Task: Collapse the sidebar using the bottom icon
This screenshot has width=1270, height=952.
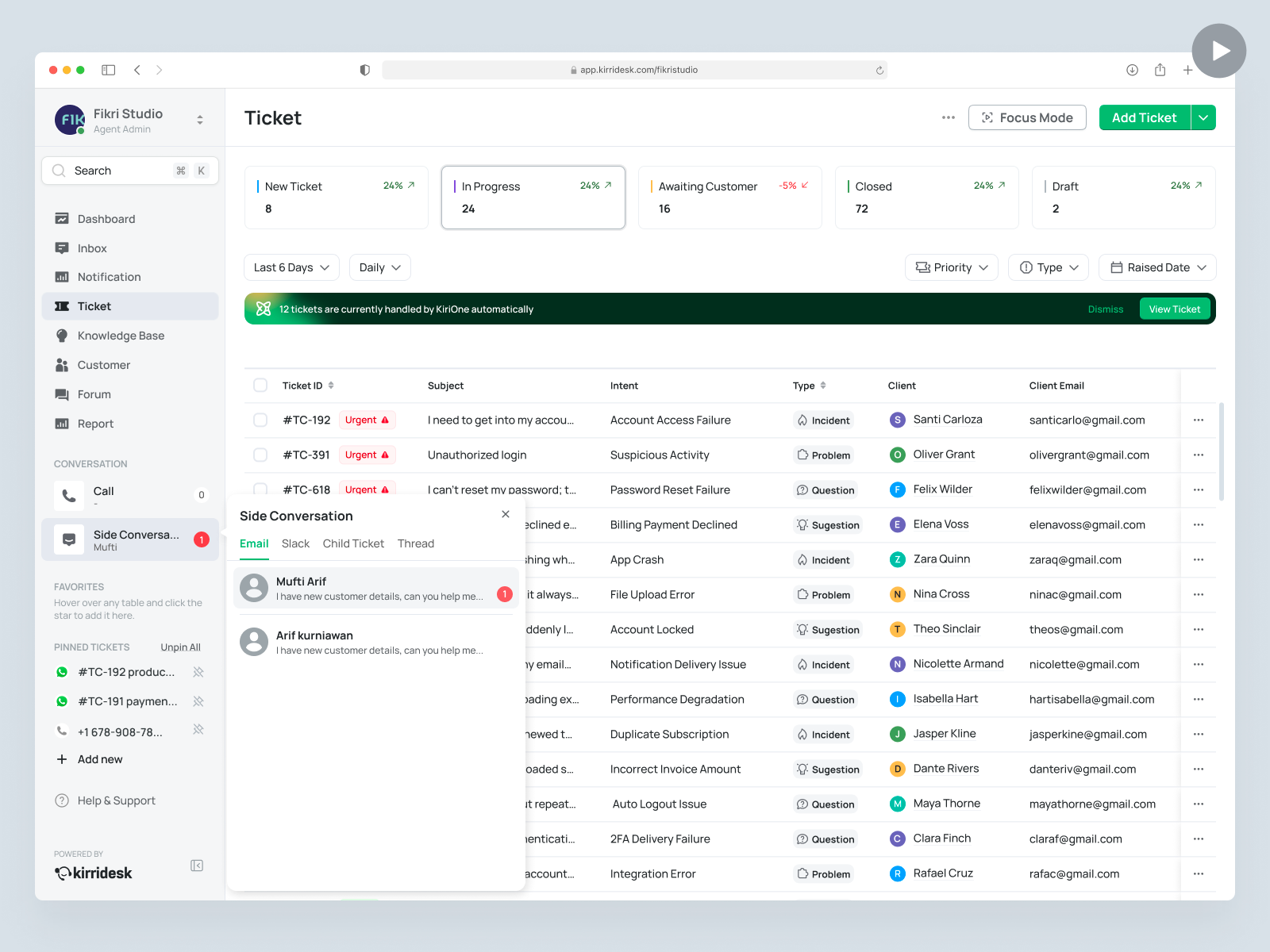Action: coord(197,866)
